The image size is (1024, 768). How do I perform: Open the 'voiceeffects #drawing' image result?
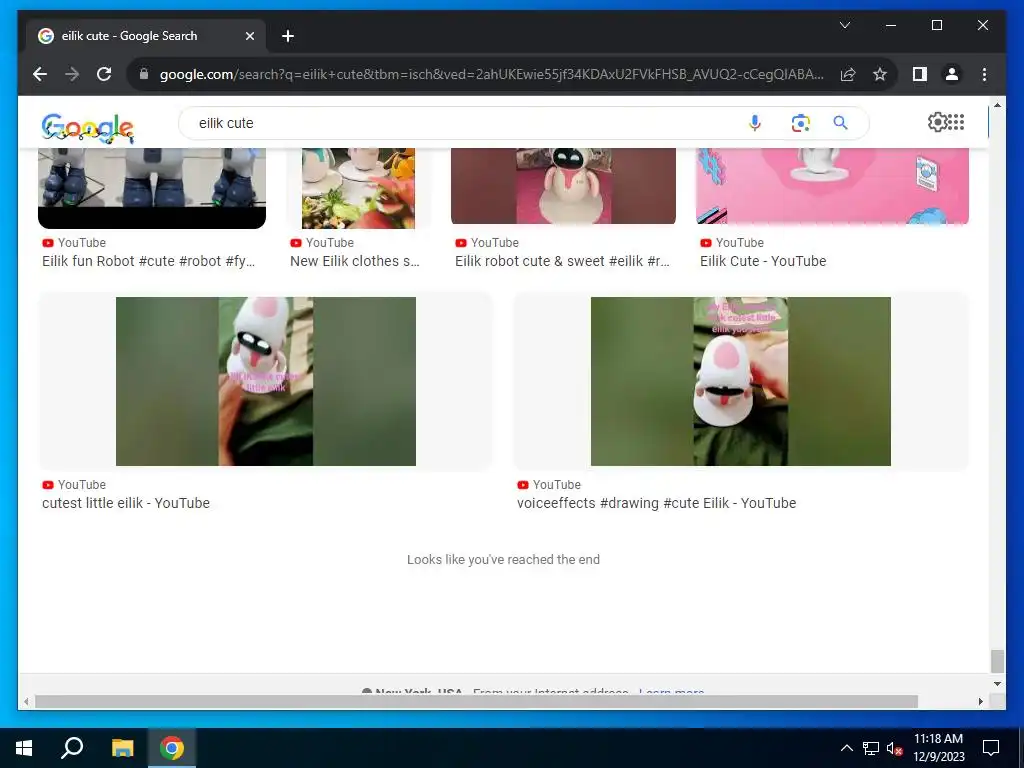point(741,381)
